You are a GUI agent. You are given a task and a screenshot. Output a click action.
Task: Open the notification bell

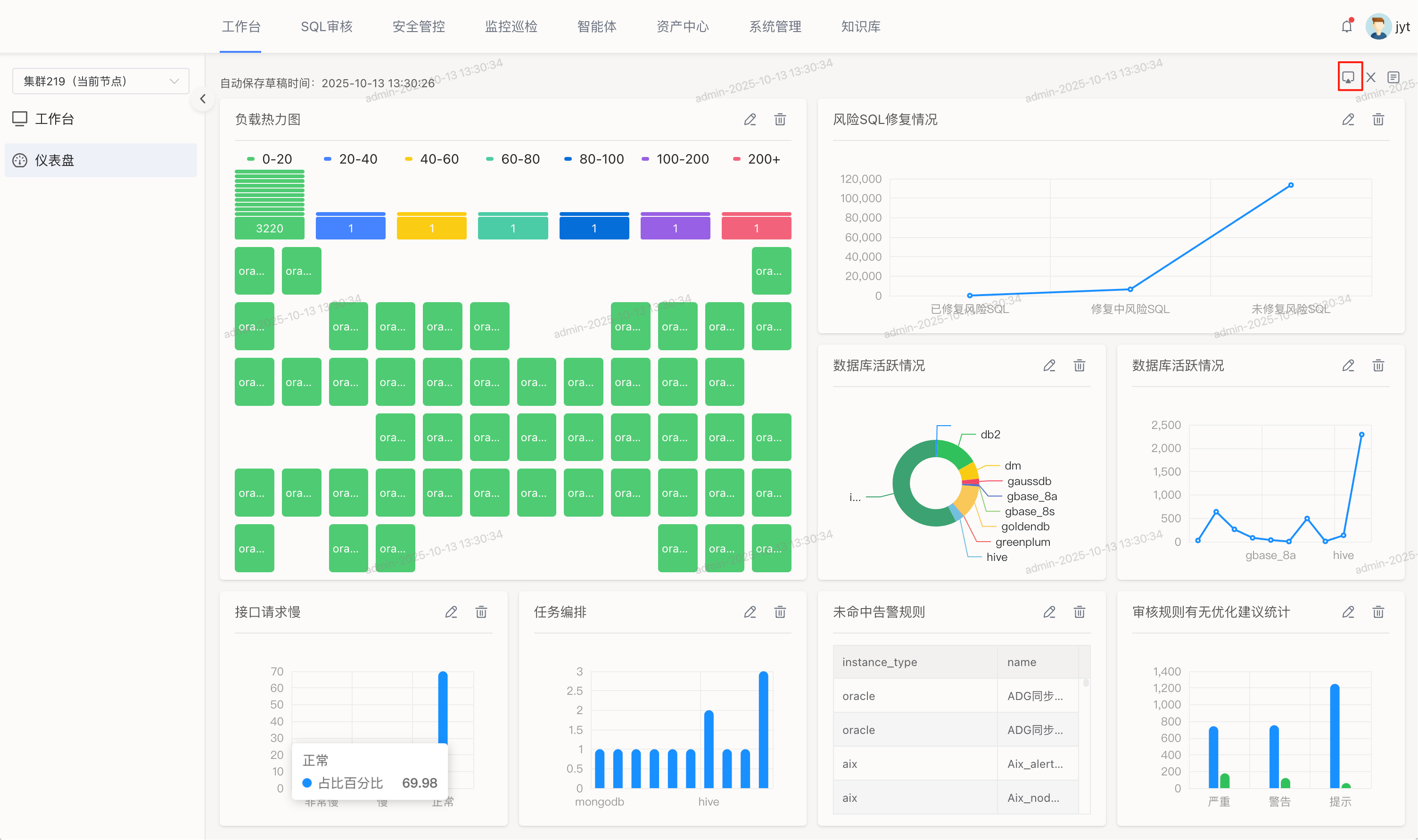pos(1347,26)
